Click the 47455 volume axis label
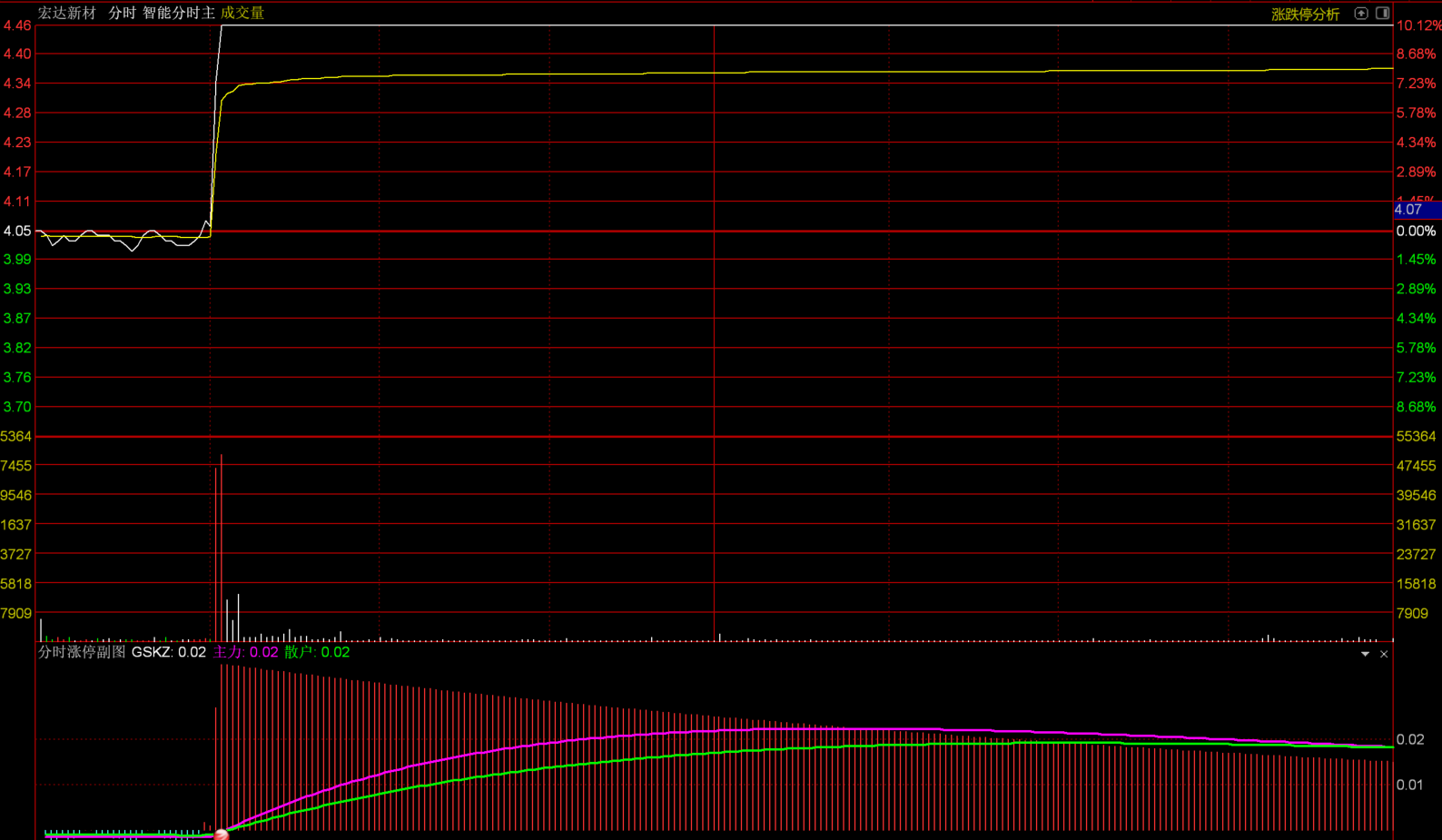Screen dimensions: 1442x840 1416,466
